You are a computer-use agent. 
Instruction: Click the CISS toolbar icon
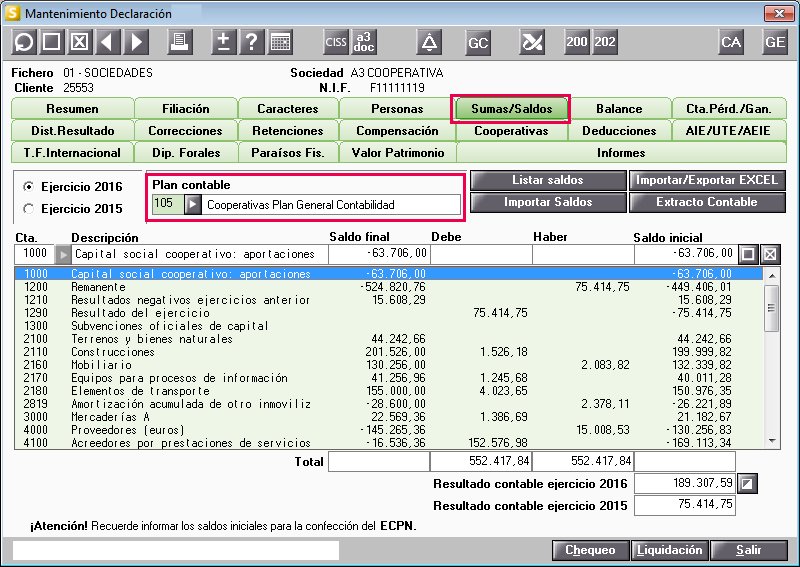[x=336, y=42]
